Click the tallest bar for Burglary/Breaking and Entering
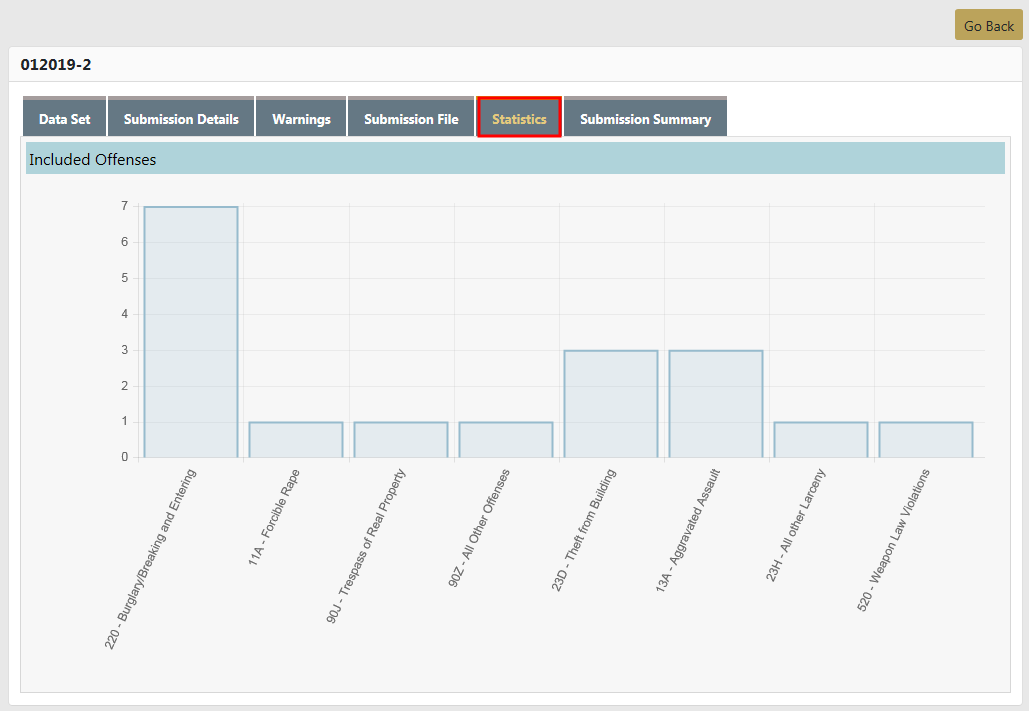The image size is (1029, 711). [191, 332]
